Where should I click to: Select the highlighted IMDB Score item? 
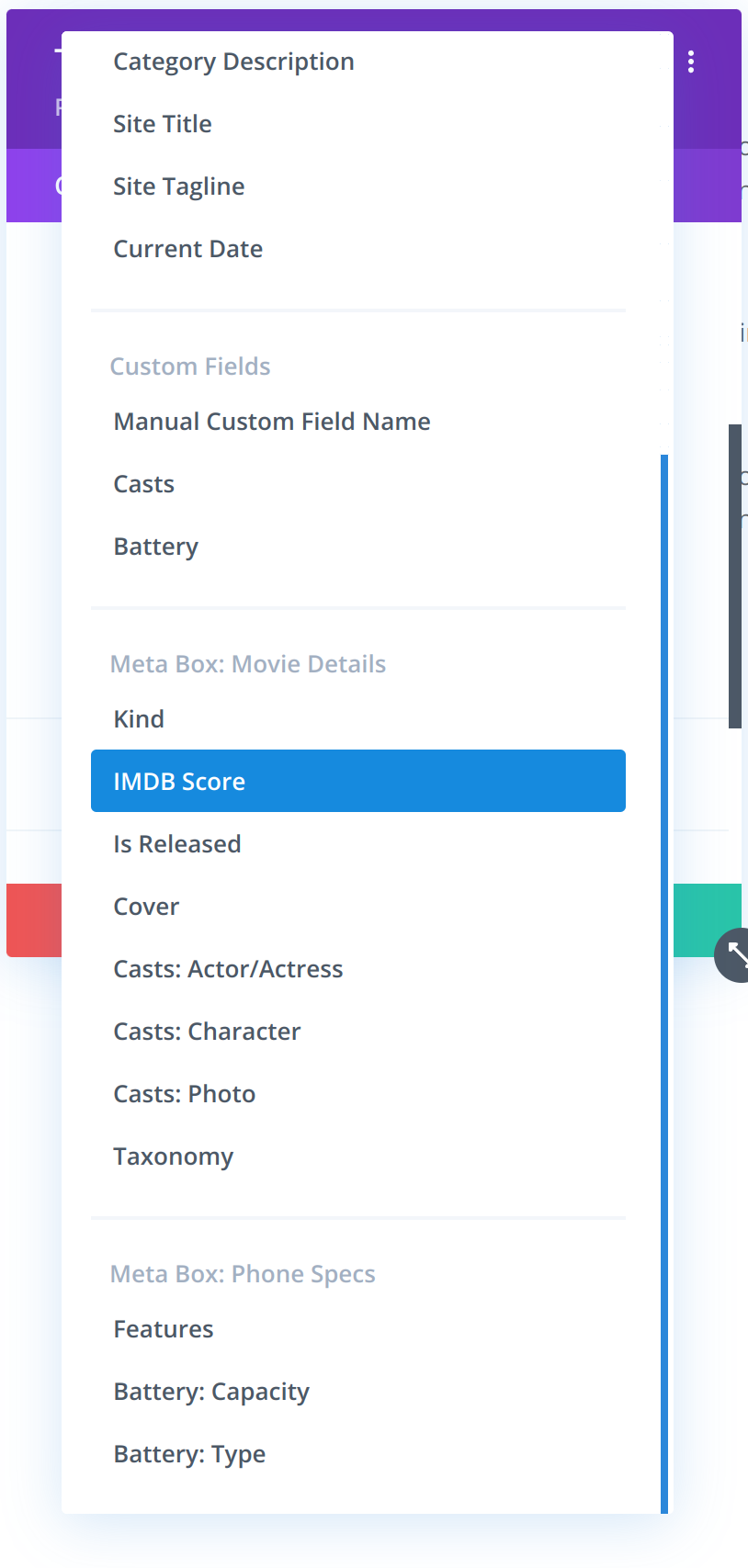click(357, 782)
